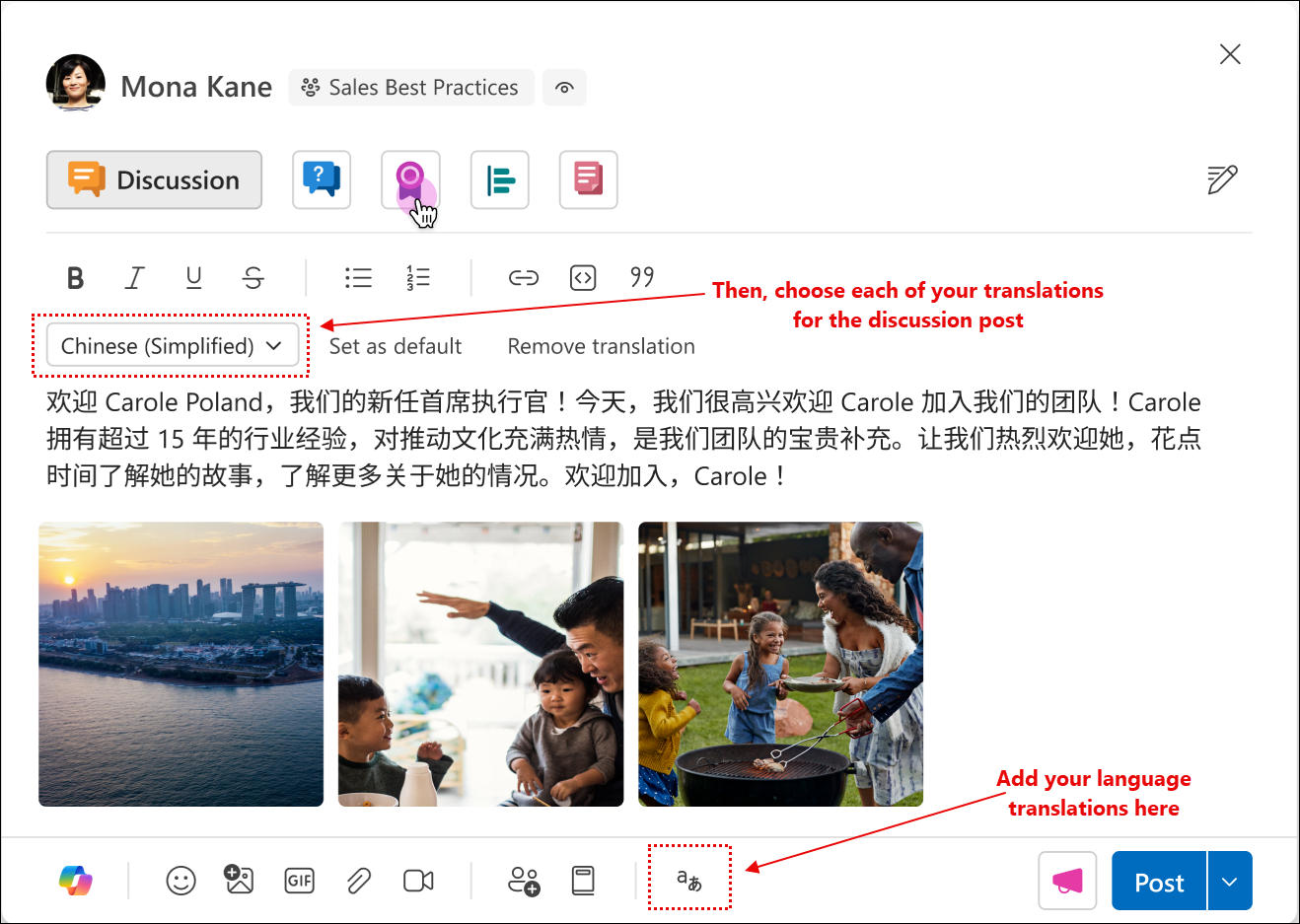Click Set as default for this translation
Image resolution: width=1300 pixels, height=924 pixels.
click(x=395, y=345)
